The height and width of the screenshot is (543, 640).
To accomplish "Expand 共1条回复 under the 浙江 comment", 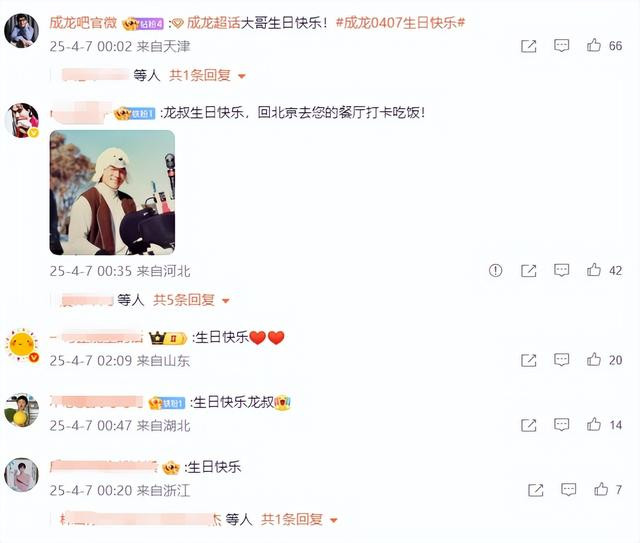I will (x=299, y=520).
